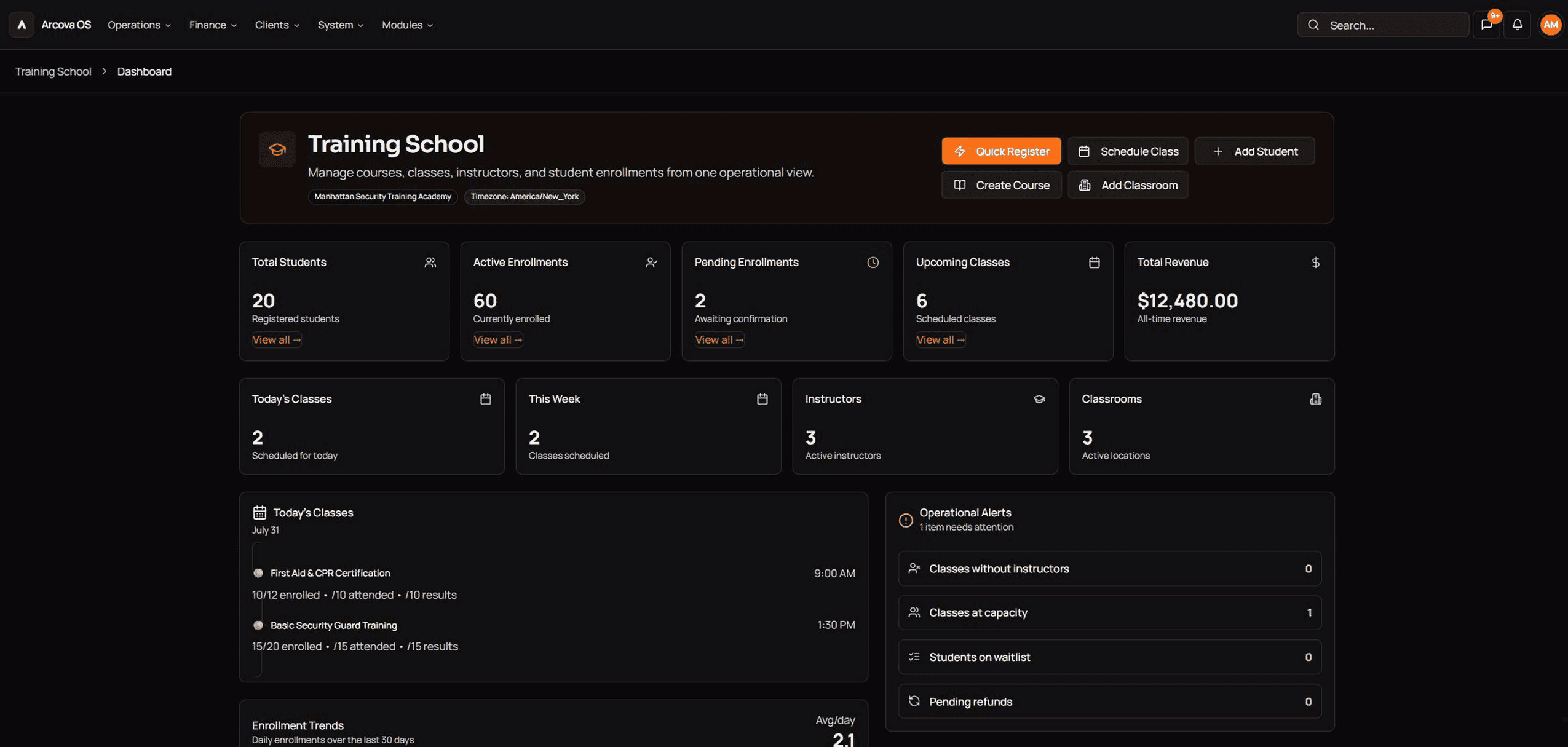Click the graduation cap Training School icon
This screenshot has width=1568, height=747.
pyautogui.click(x=277, y=149)
